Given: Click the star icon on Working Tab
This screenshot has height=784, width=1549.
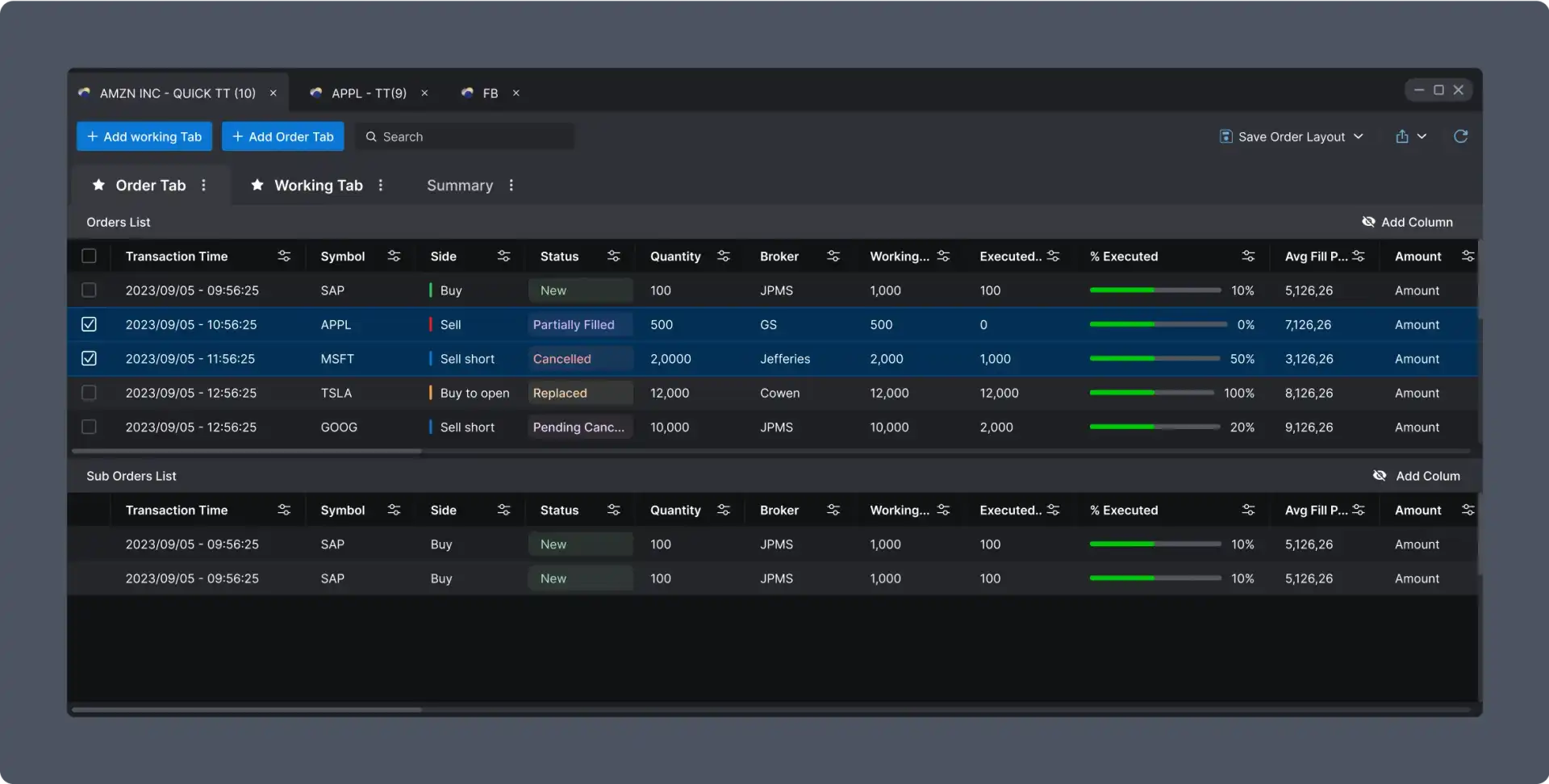Looking at the screenshot, I should pyautogui.click(x=257, y=185).
